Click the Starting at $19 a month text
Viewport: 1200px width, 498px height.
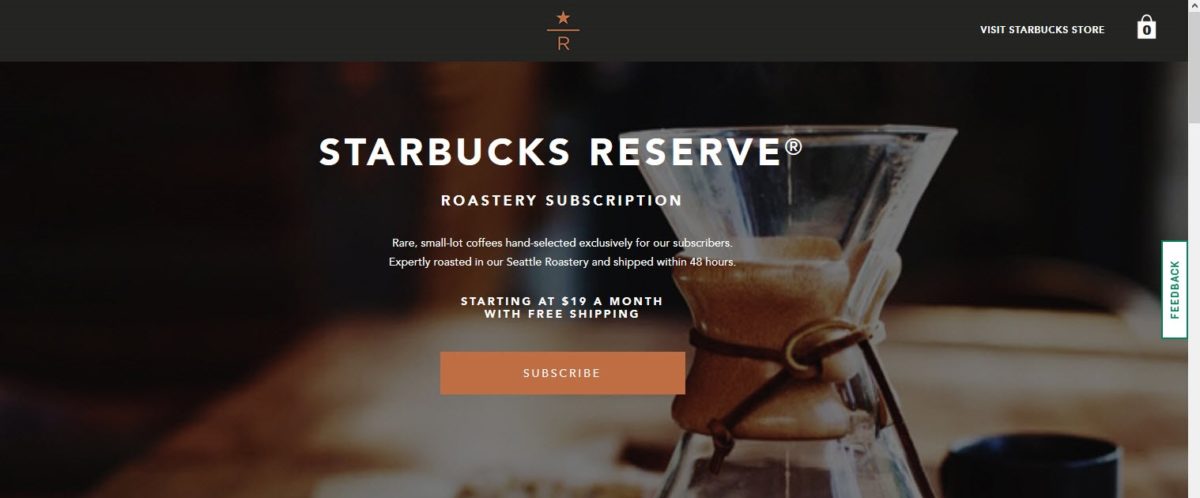click(562, 301)
